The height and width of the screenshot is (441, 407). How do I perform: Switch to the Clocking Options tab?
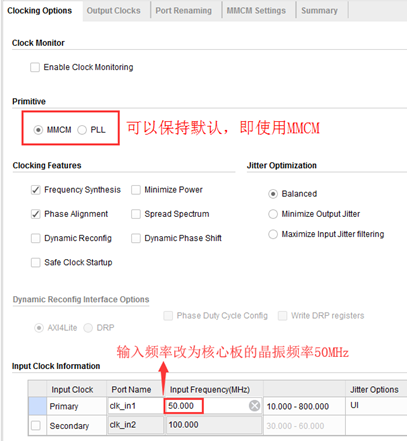39,11
